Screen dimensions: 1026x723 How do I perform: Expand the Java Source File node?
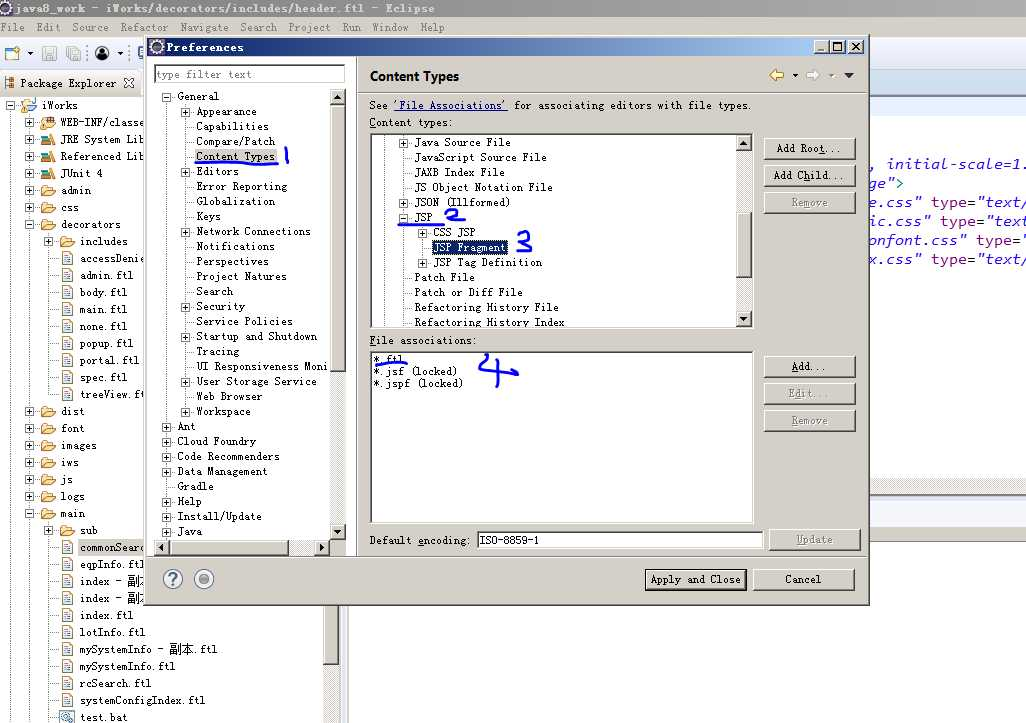404,143
